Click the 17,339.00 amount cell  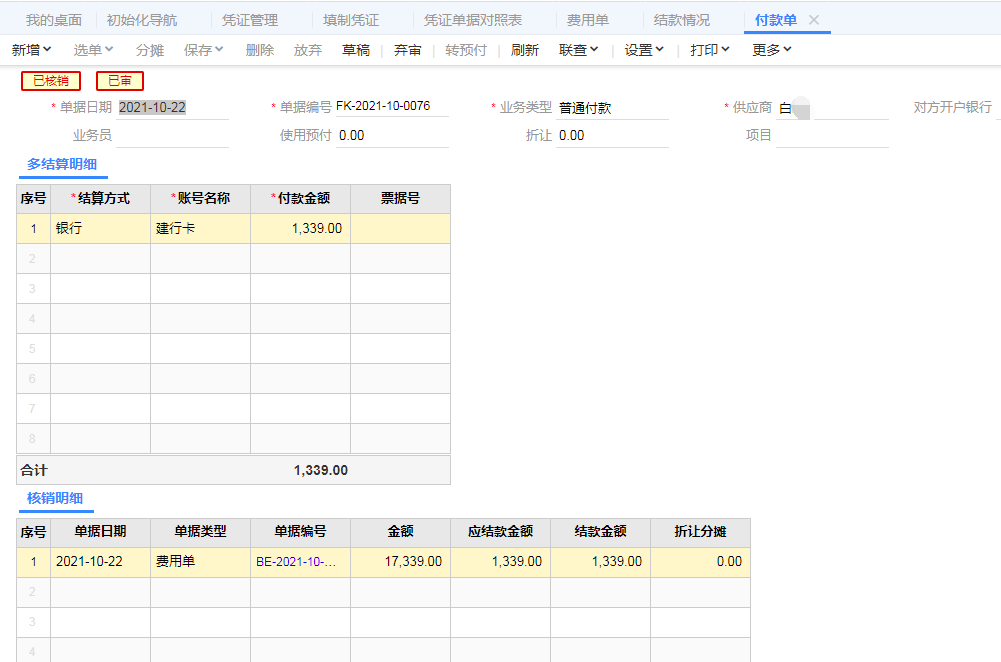coord(400,562)
